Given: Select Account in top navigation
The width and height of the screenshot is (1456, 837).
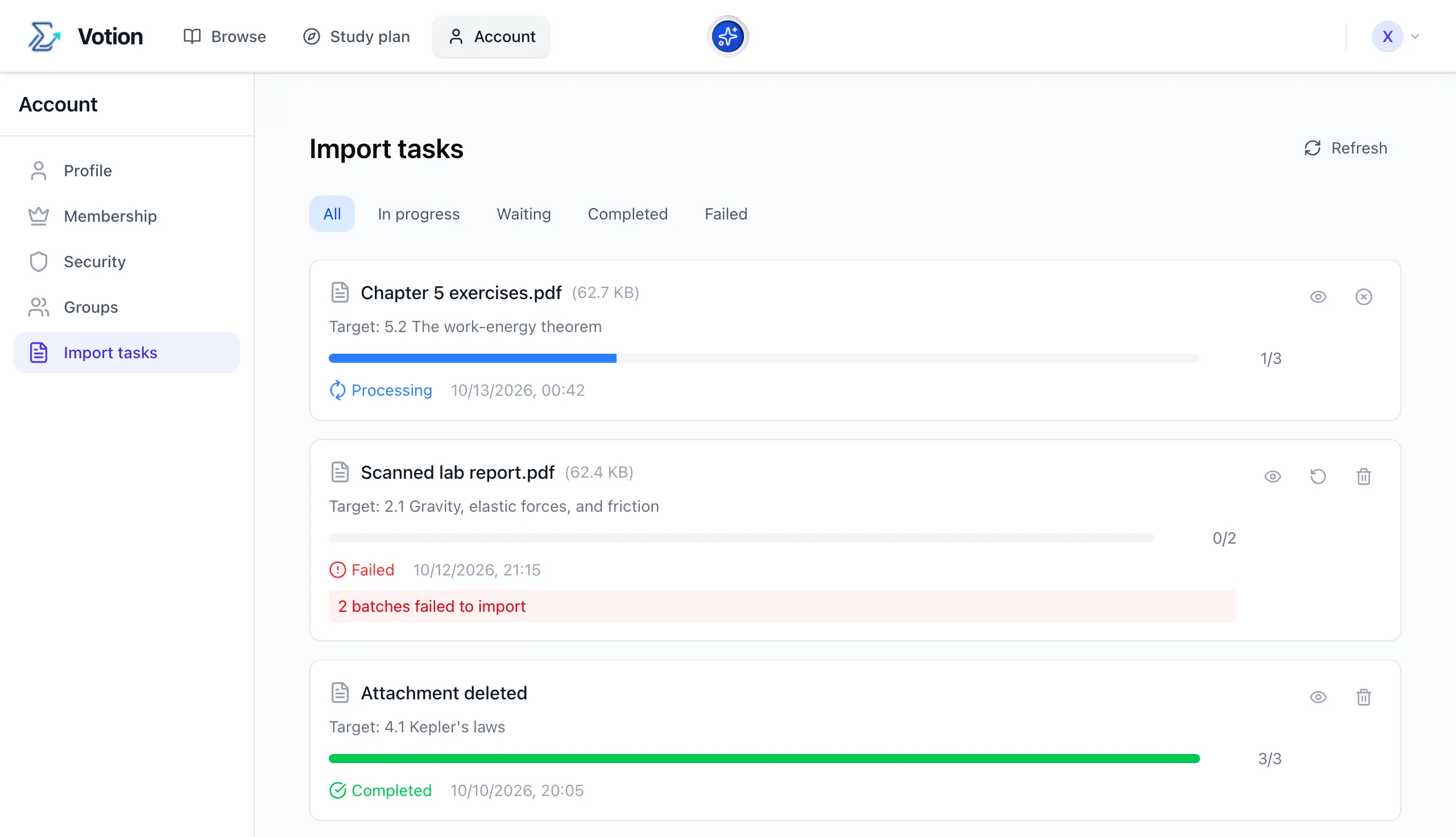Looking at the screenshot, I should [x=491, y=36].
